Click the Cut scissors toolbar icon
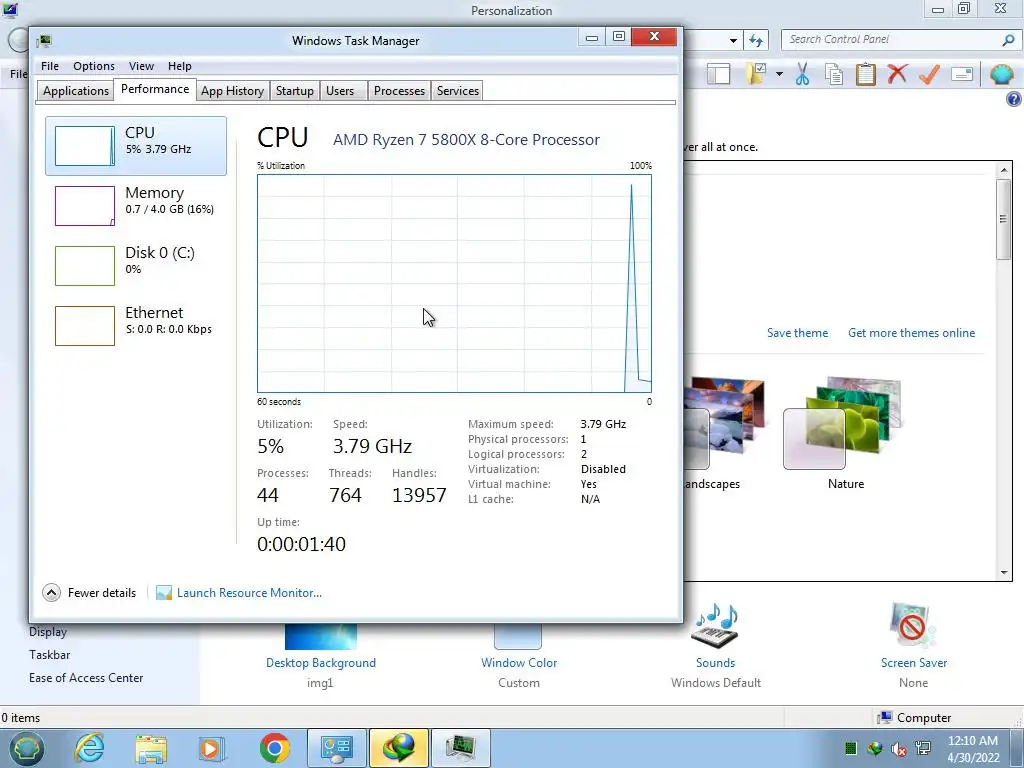The width and height of the screenshot is (1024, 768). (803, 74)
